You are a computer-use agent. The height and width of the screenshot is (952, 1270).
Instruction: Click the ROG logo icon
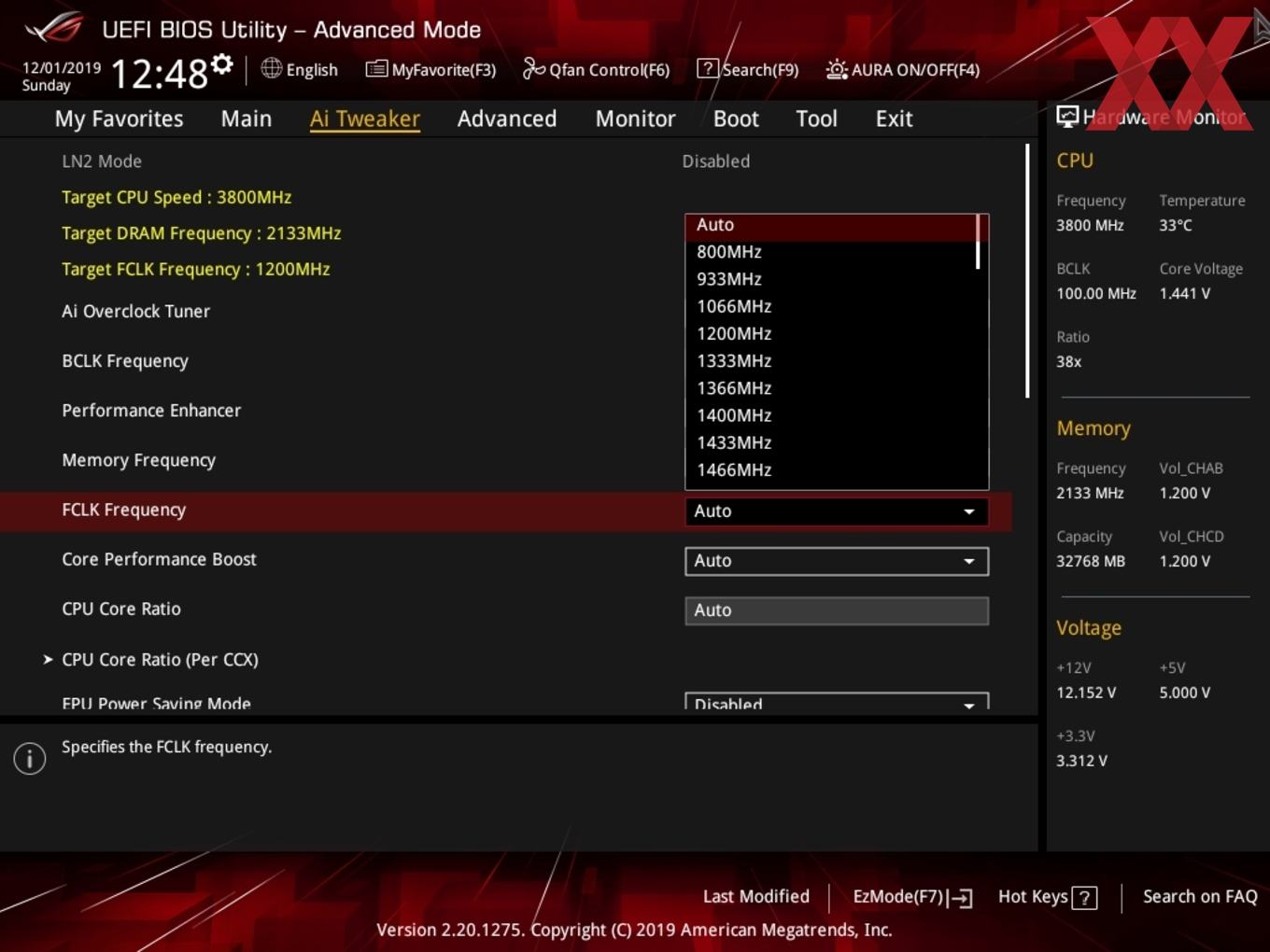(54, 28)
